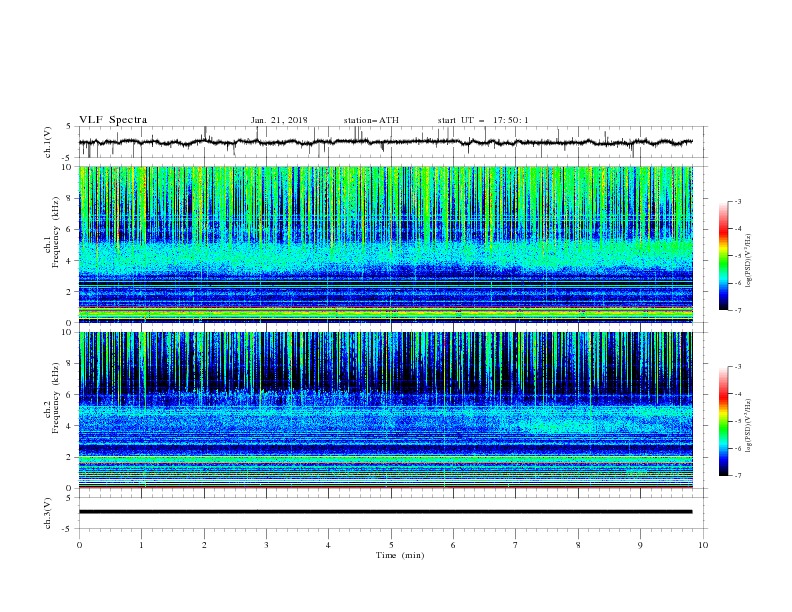The width and height of the screenshot is (792, 612).
Task: Click the ch.2 colorbar "log(PSD)(V²/Hz)" label
Action: [748, 426]
